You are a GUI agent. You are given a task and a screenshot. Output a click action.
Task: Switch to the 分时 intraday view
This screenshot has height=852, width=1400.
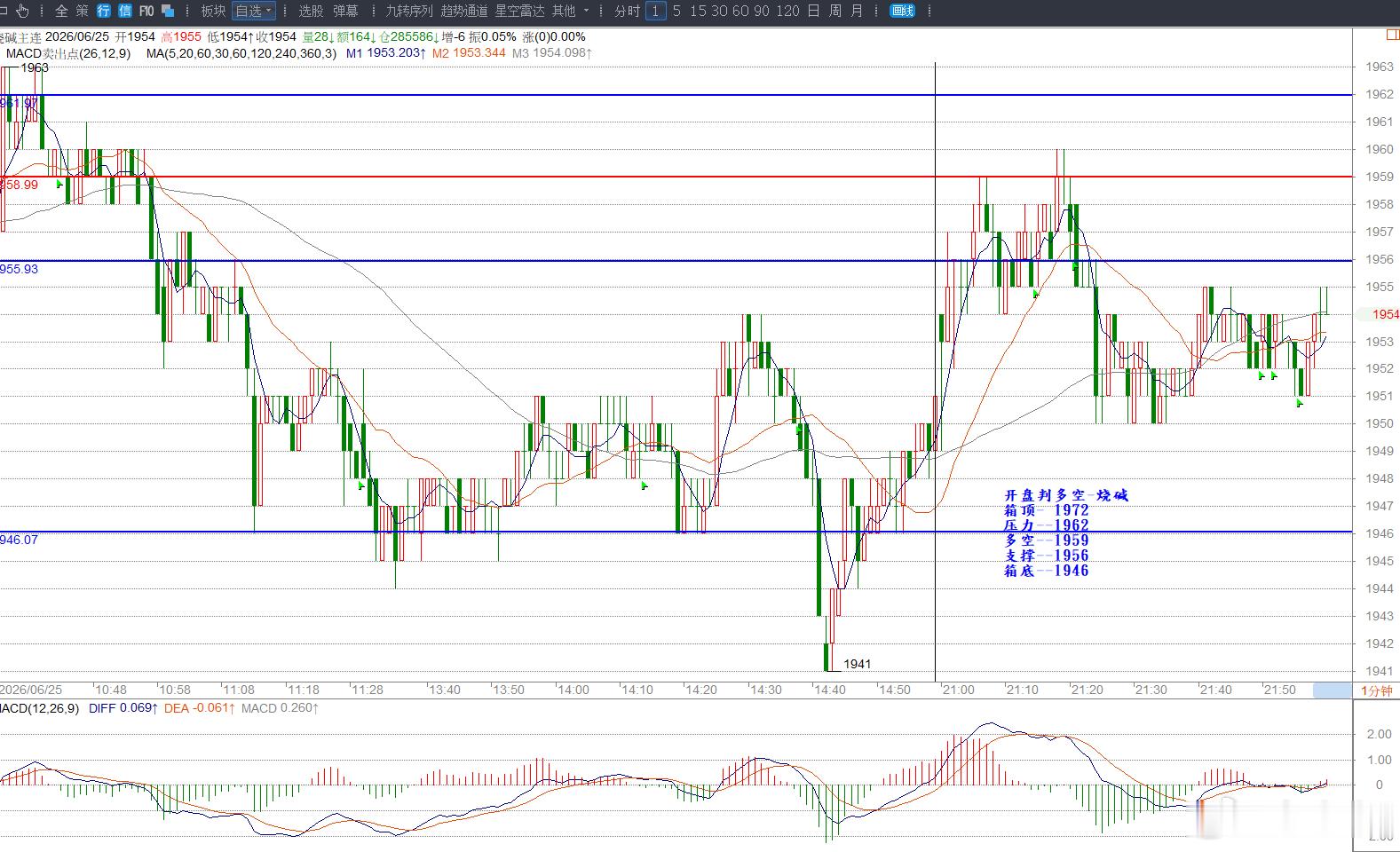(627, 11)
